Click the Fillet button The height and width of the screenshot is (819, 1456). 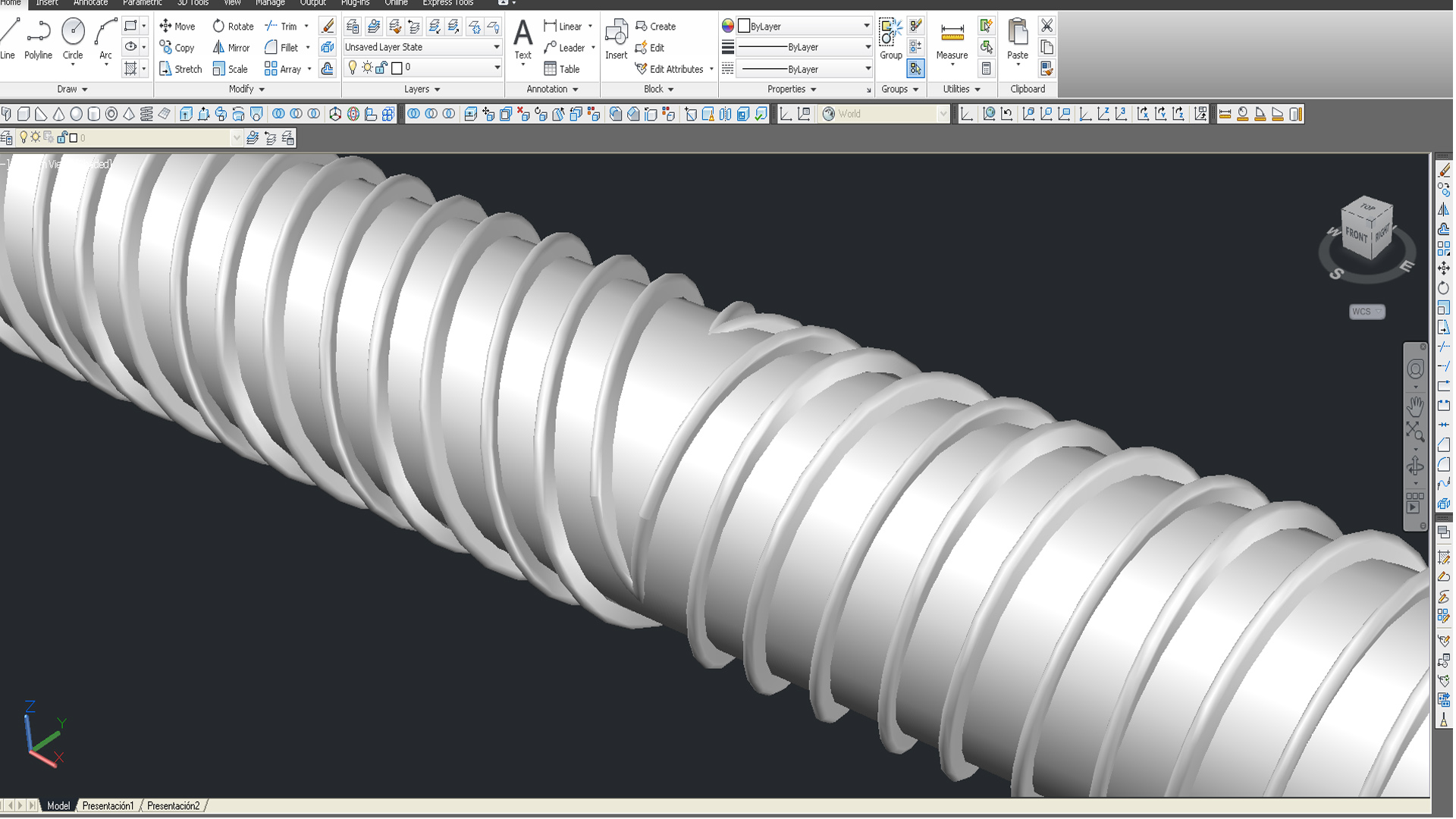point(281,47)
